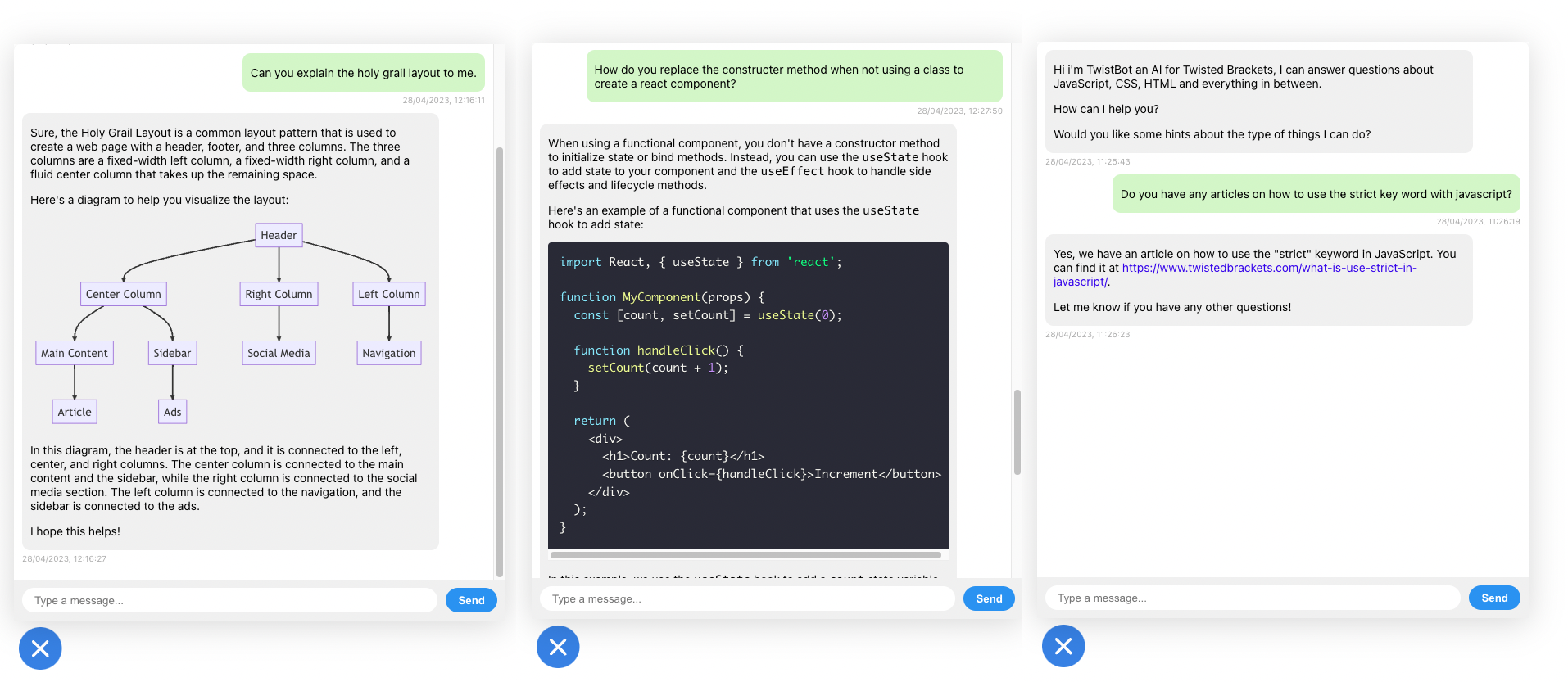Focus message input in holy grail chat

(229, 600)
